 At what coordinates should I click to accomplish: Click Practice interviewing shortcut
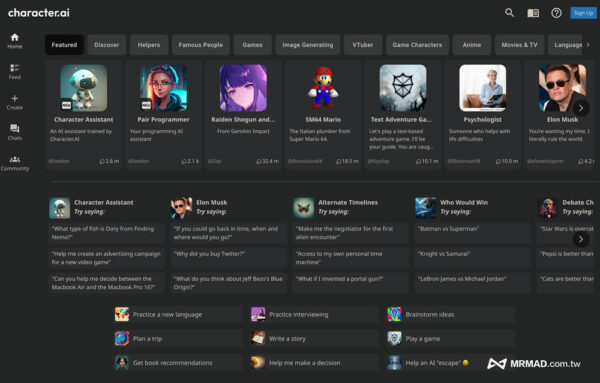[315, 315]
